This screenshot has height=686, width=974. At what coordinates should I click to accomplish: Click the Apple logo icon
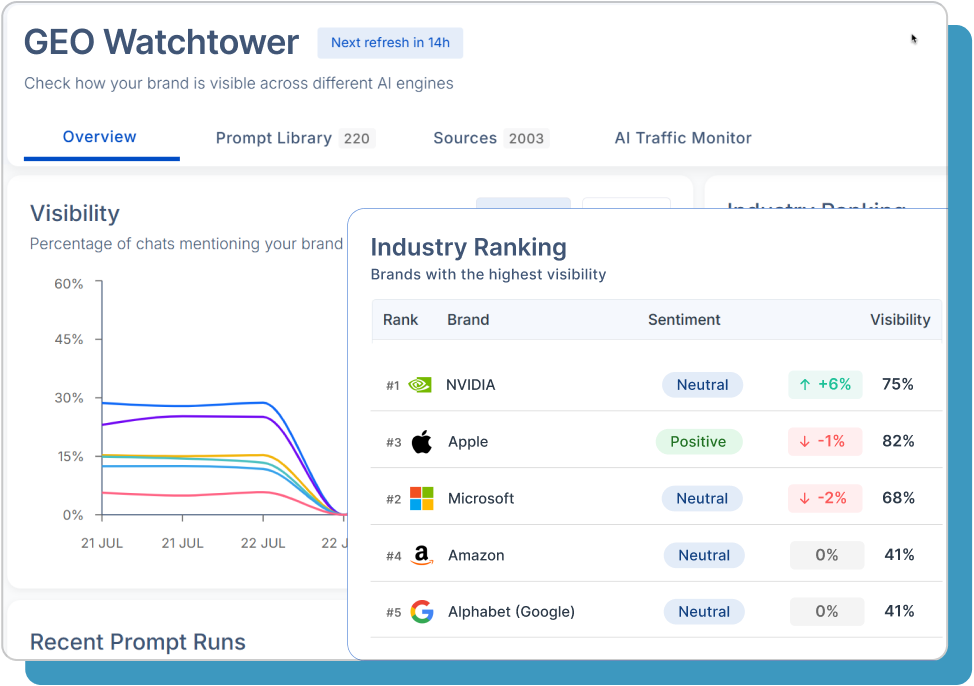coord(422,442)
